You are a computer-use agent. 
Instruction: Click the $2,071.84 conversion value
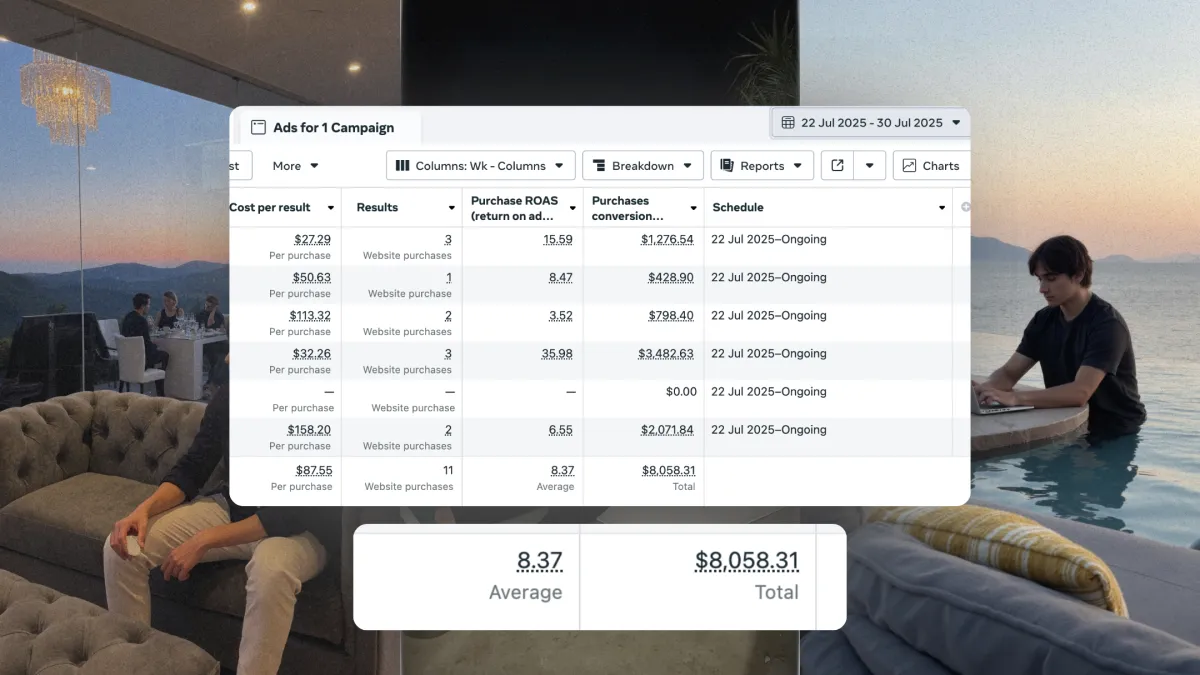pyautogui.click(x=667, y=430)
